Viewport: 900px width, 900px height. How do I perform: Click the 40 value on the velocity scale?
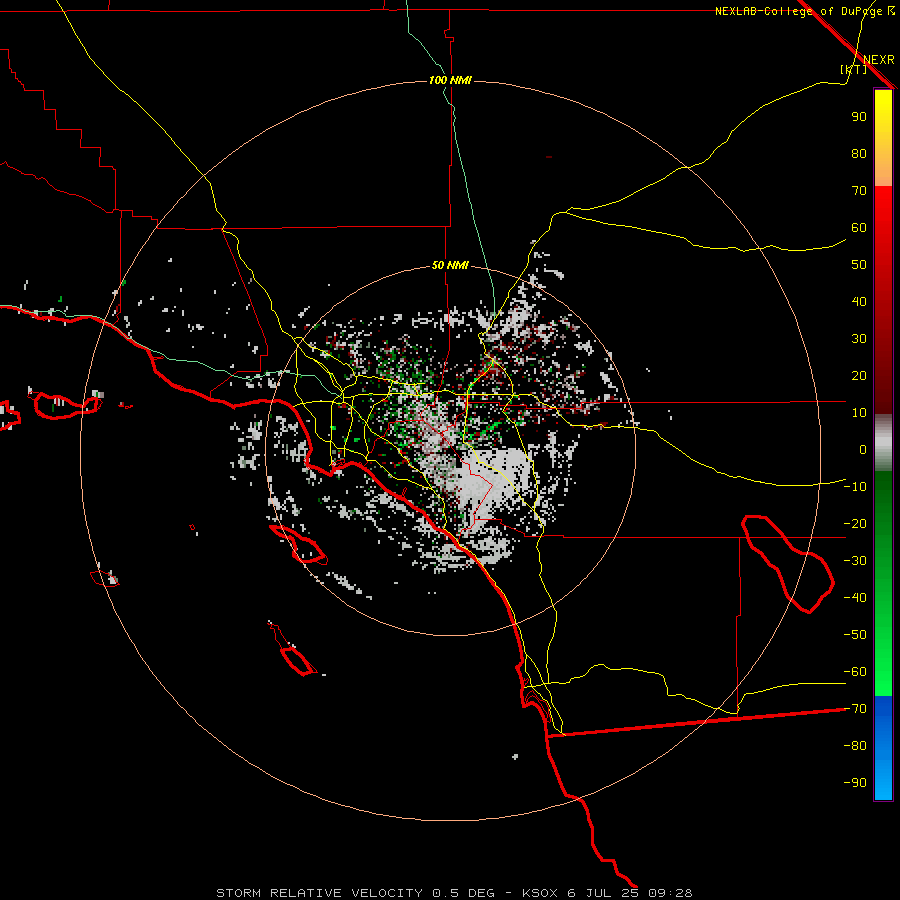[x=859, y=302]
